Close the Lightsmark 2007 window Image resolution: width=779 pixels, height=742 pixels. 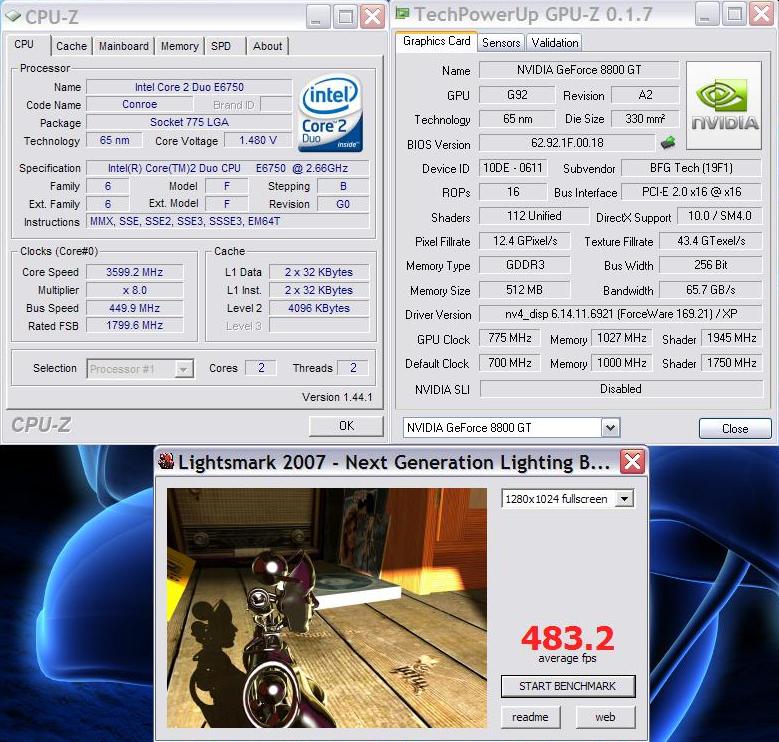pyautogui.click(x=632, y=462)
